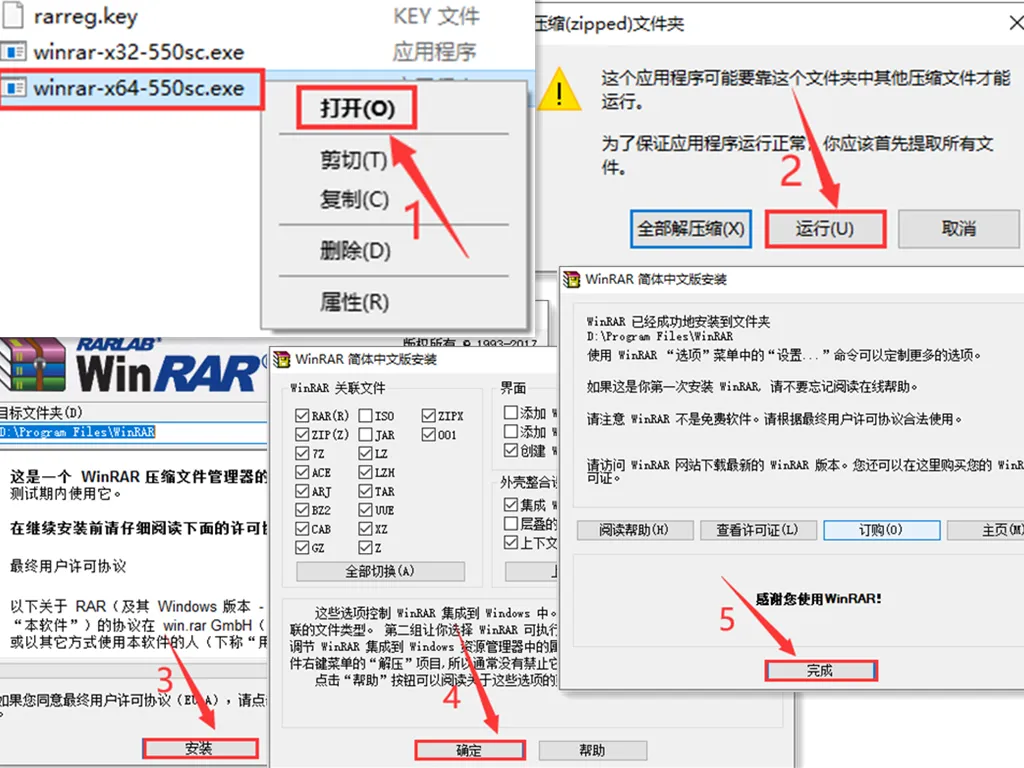The height and width of the screenshot is (768, 1024).
Task: Click the WinRAR books logo image
Action: click(x=33, y=364)
